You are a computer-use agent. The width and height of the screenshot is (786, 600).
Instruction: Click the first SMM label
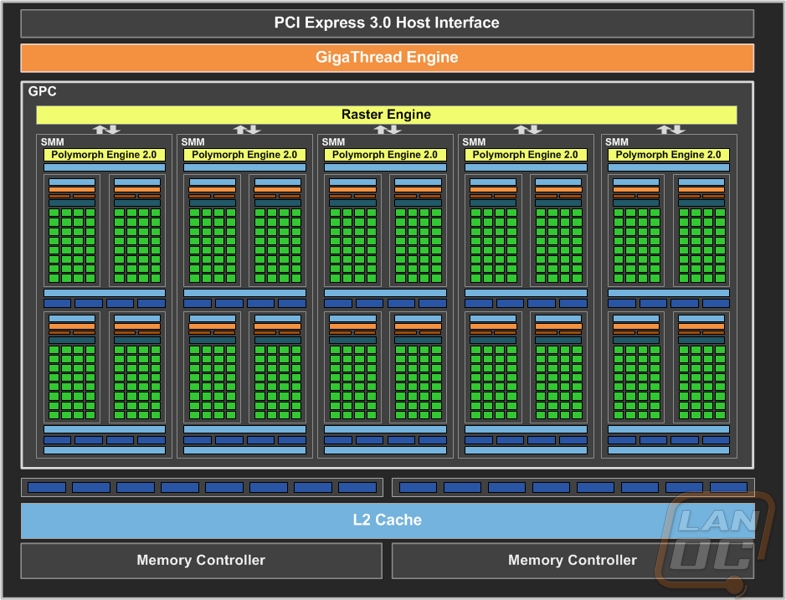coord(52,142)
